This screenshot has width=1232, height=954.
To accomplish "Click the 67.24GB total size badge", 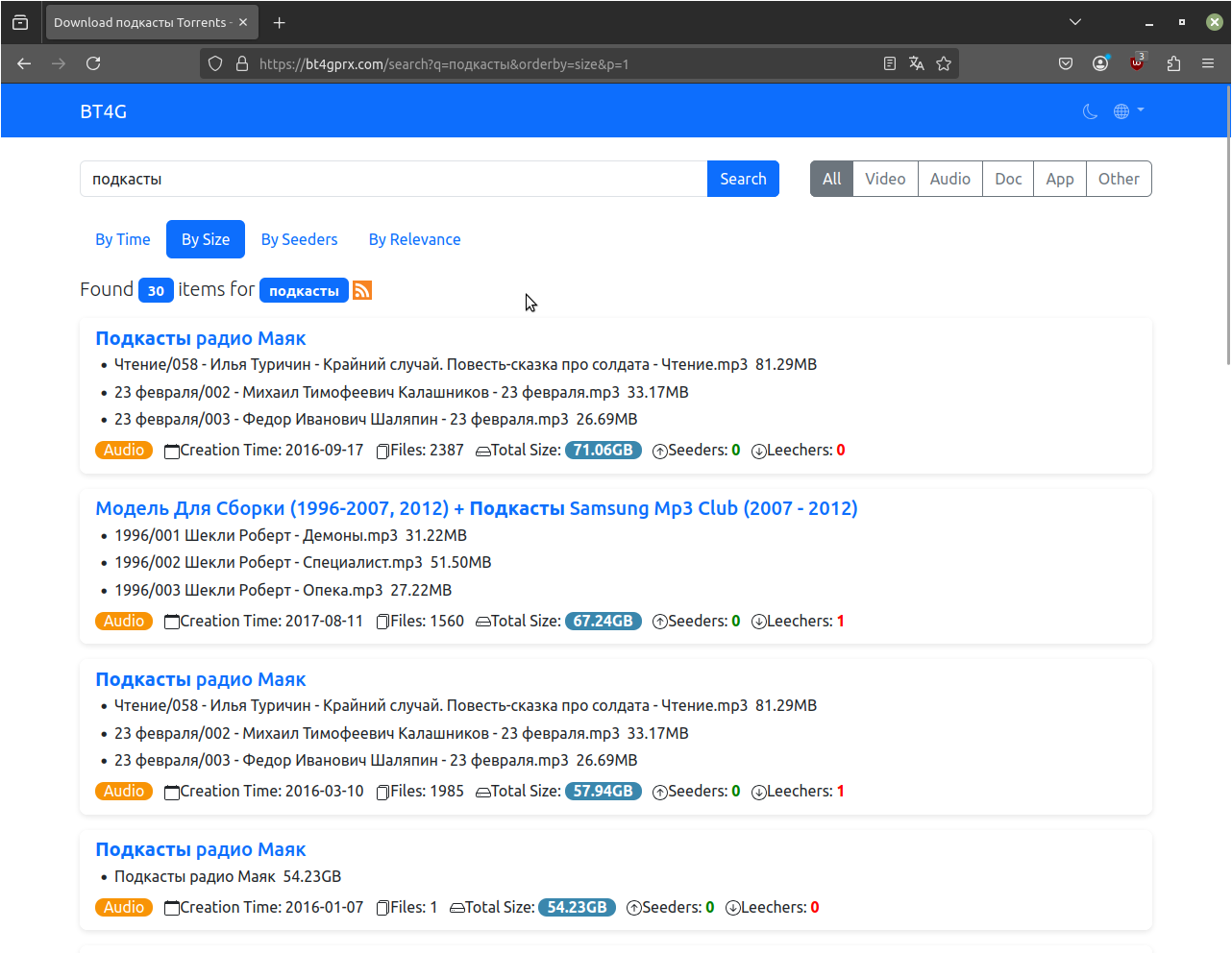I will tap(604, 621).
